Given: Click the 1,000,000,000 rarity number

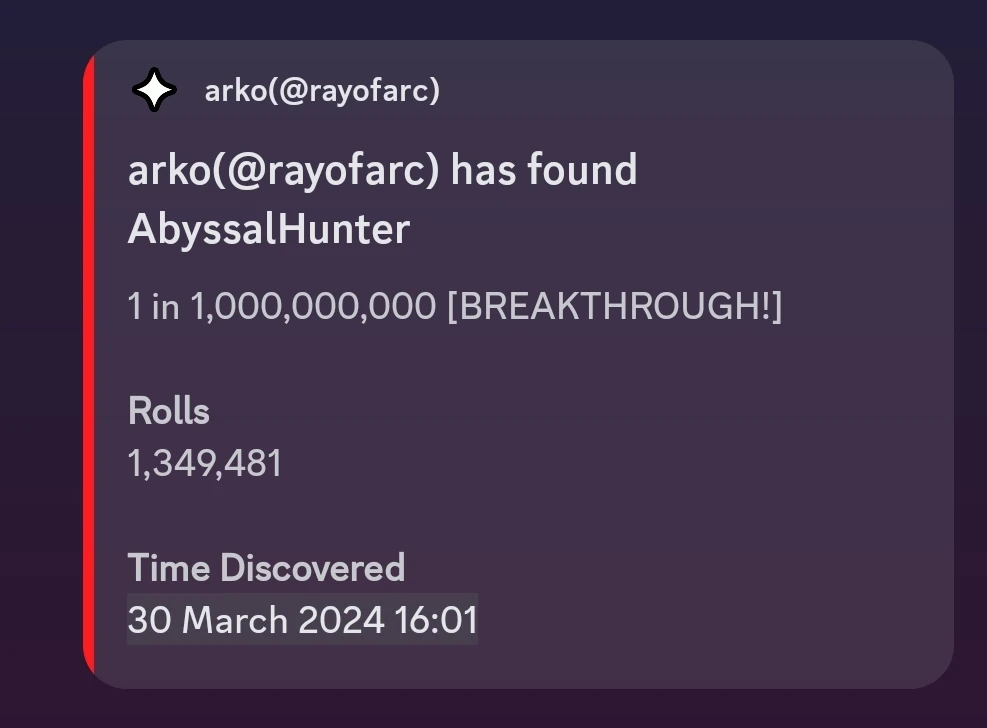Looking at the screenshot, I should click(x=313, y=306).
